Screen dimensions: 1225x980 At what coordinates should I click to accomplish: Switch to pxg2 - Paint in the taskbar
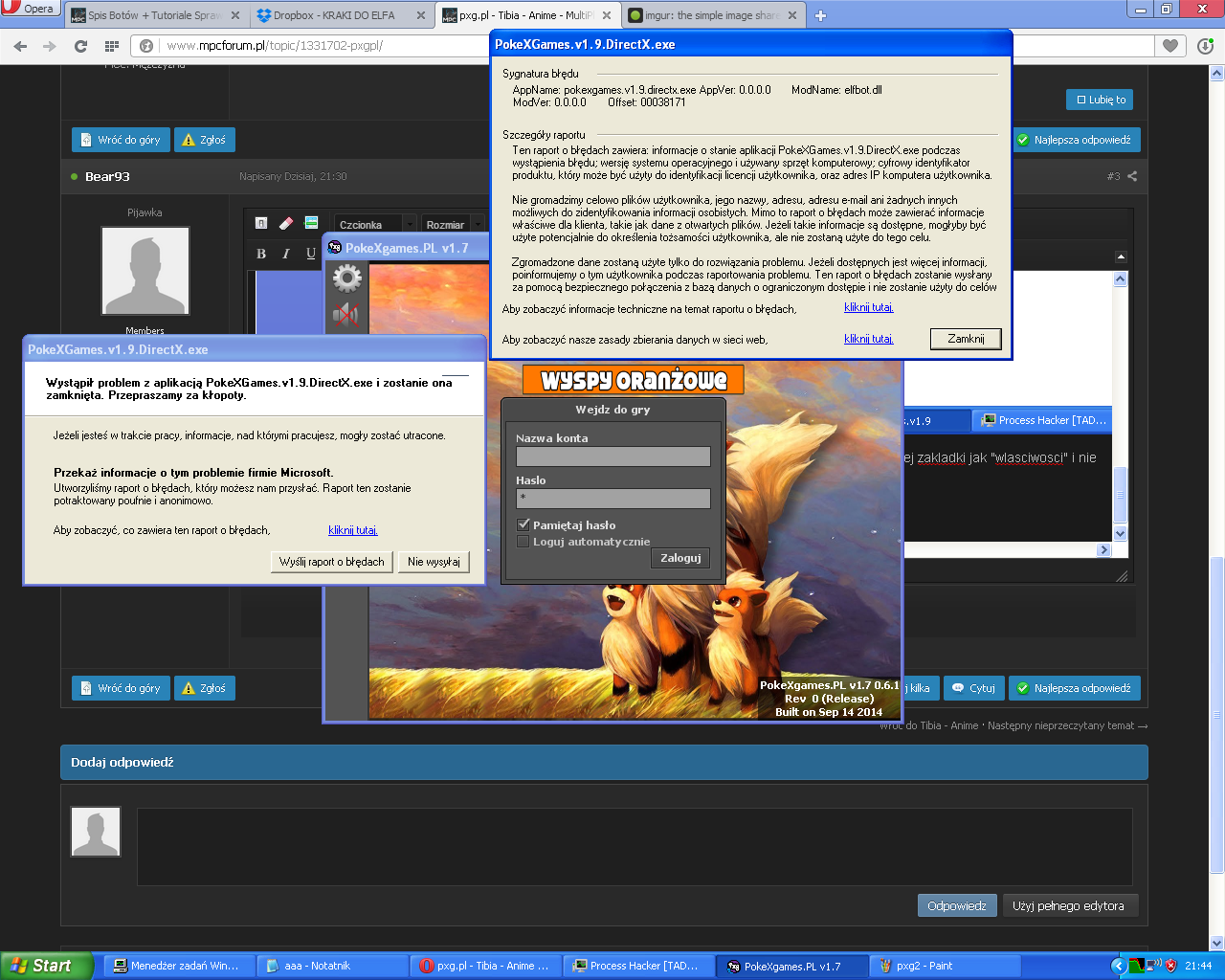946,966
